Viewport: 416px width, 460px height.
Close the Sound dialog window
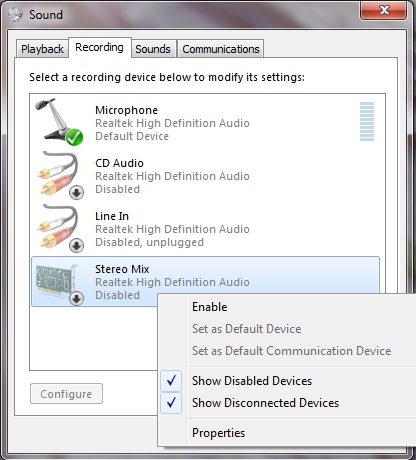383,10
